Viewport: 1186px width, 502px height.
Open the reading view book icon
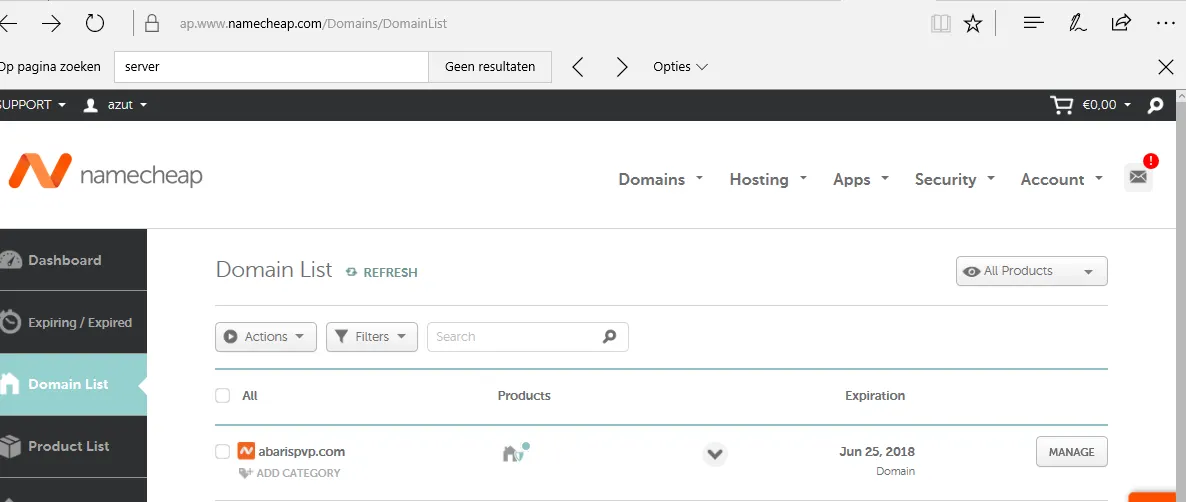[x=940, y=24]
